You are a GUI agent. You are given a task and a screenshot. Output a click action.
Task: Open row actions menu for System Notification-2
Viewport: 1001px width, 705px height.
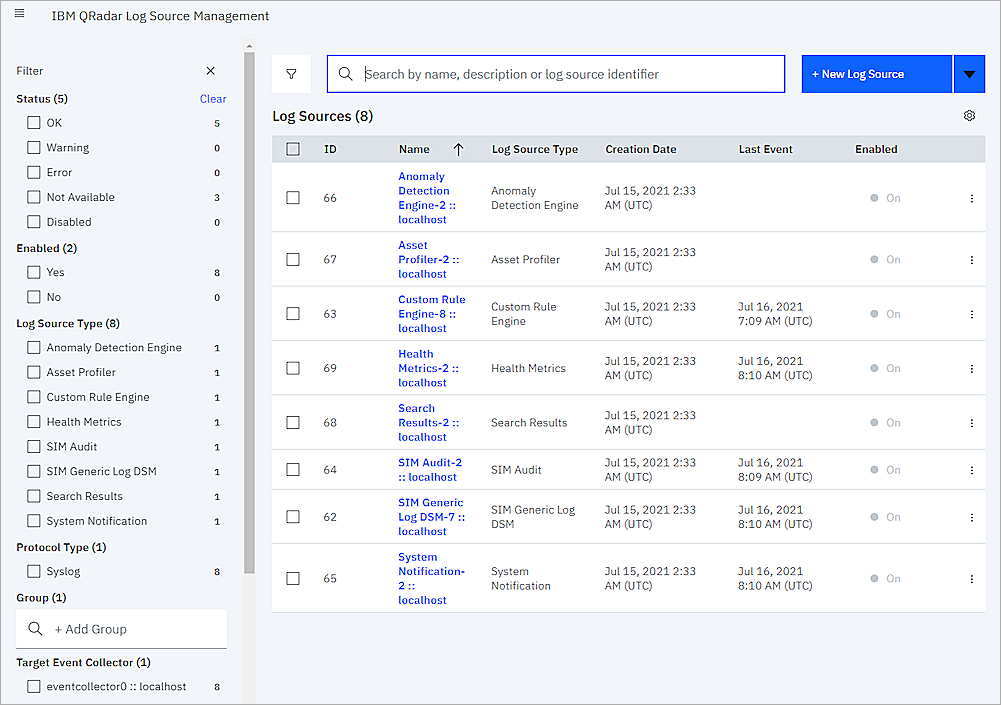click(x=971, y=579)
